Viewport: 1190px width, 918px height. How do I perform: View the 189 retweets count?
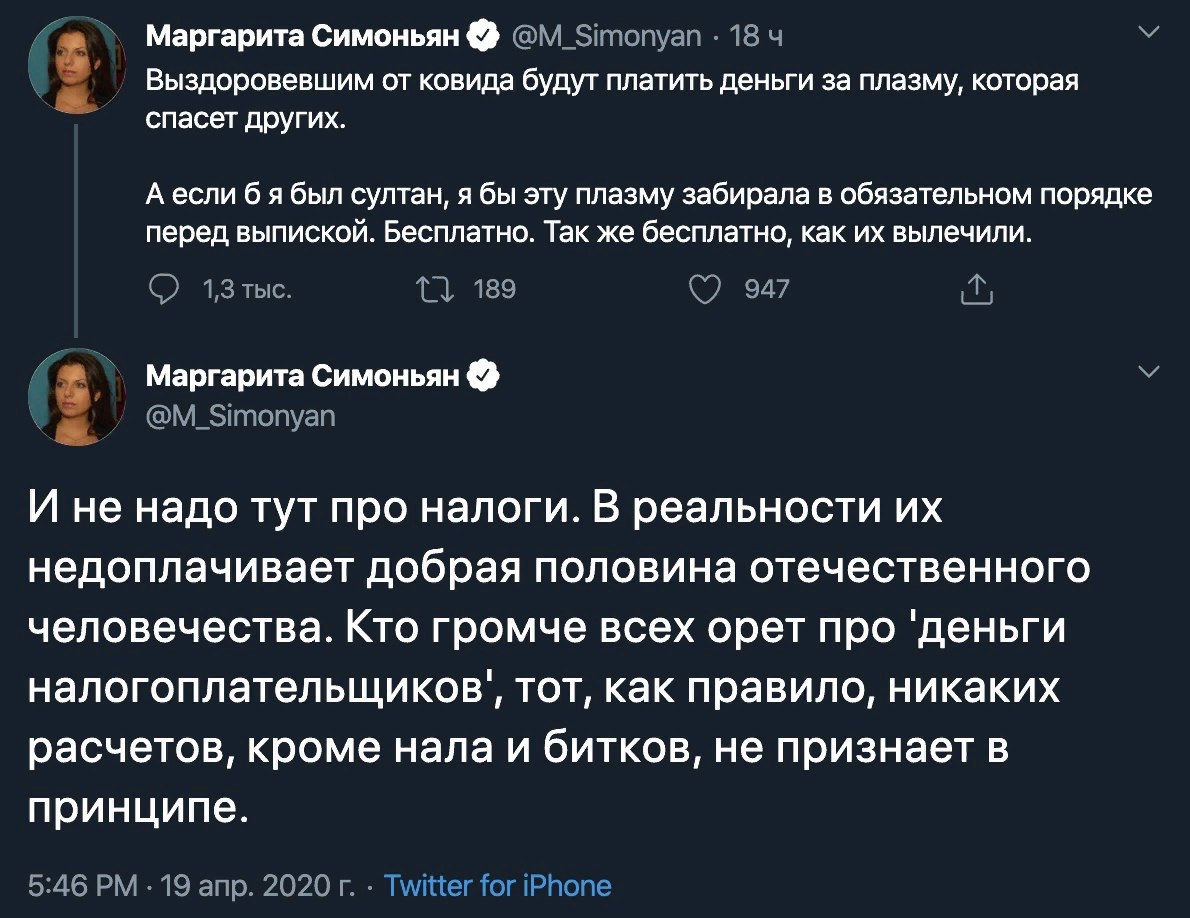tap(494, 289)
